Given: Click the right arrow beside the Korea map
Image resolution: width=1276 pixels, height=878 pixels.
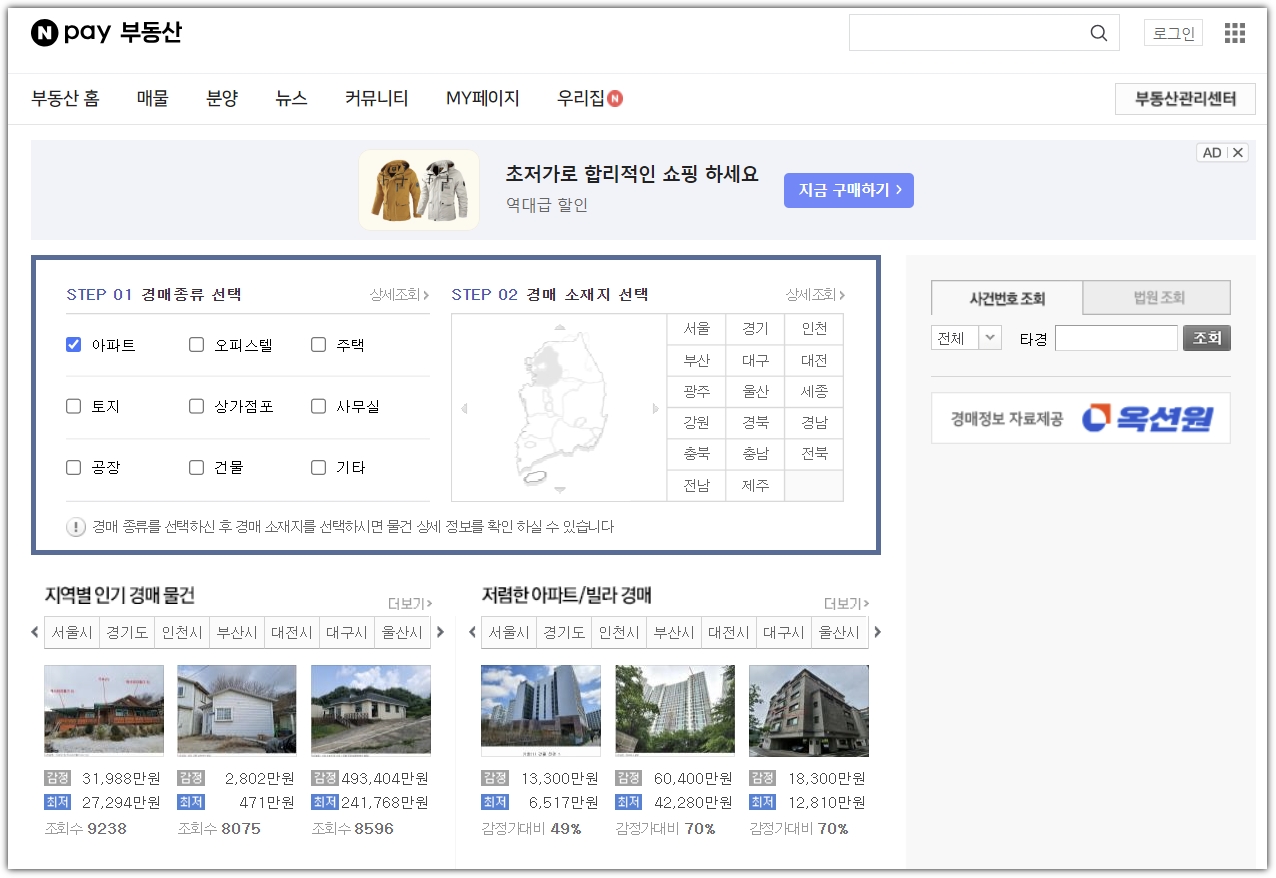Looking at the screenshot, I should pos(657,407).
